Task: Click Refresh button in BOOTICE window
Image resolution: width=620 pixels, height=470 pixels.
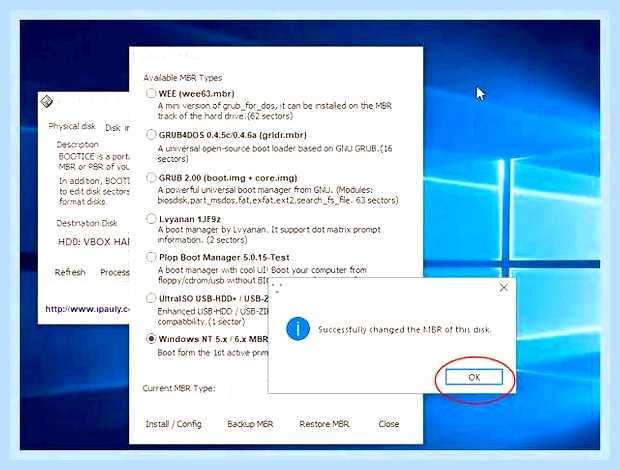Action: pos(70,272)
